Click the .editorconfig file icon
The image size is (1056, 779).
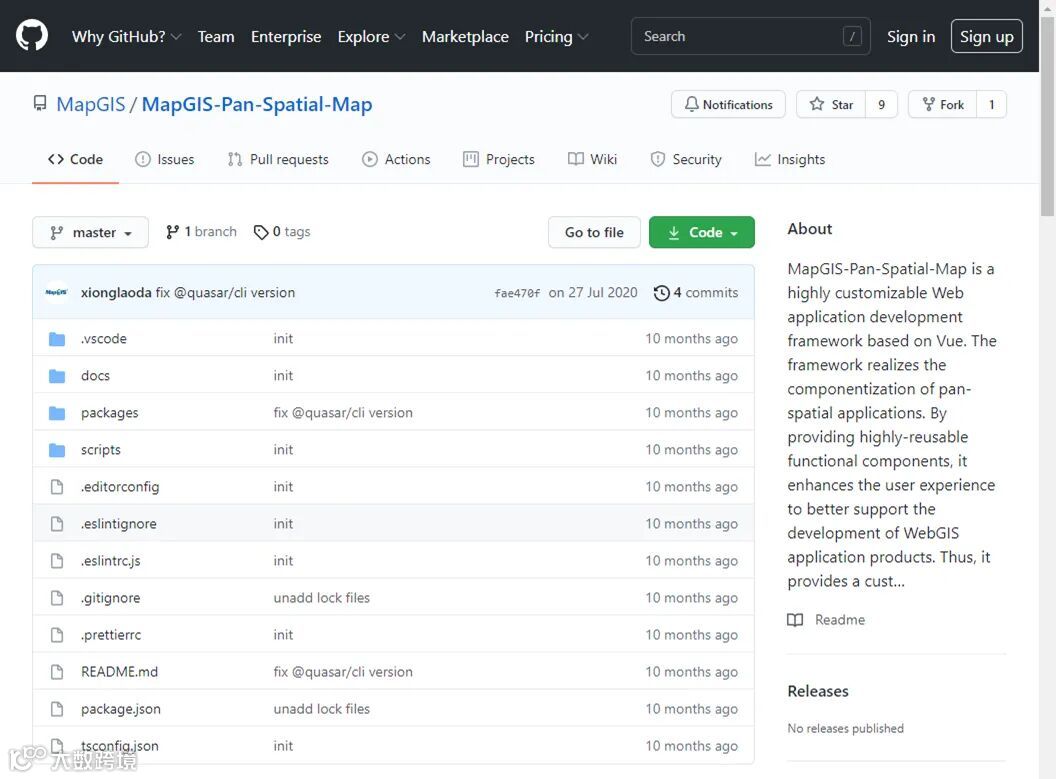(x=57, y=487)
